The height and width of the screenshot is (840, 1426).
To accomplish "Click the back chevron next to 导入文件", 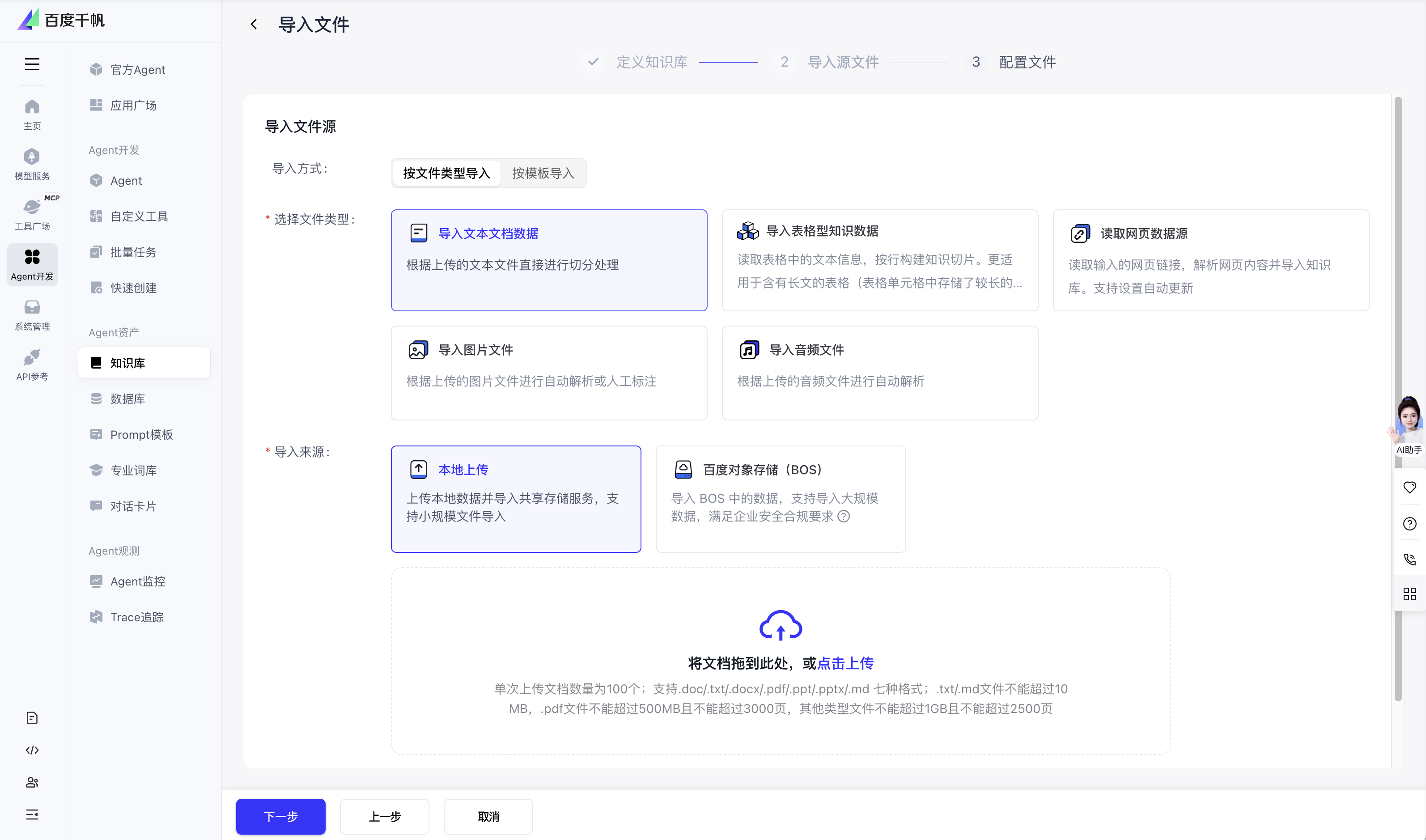I will tap(254, 24).
